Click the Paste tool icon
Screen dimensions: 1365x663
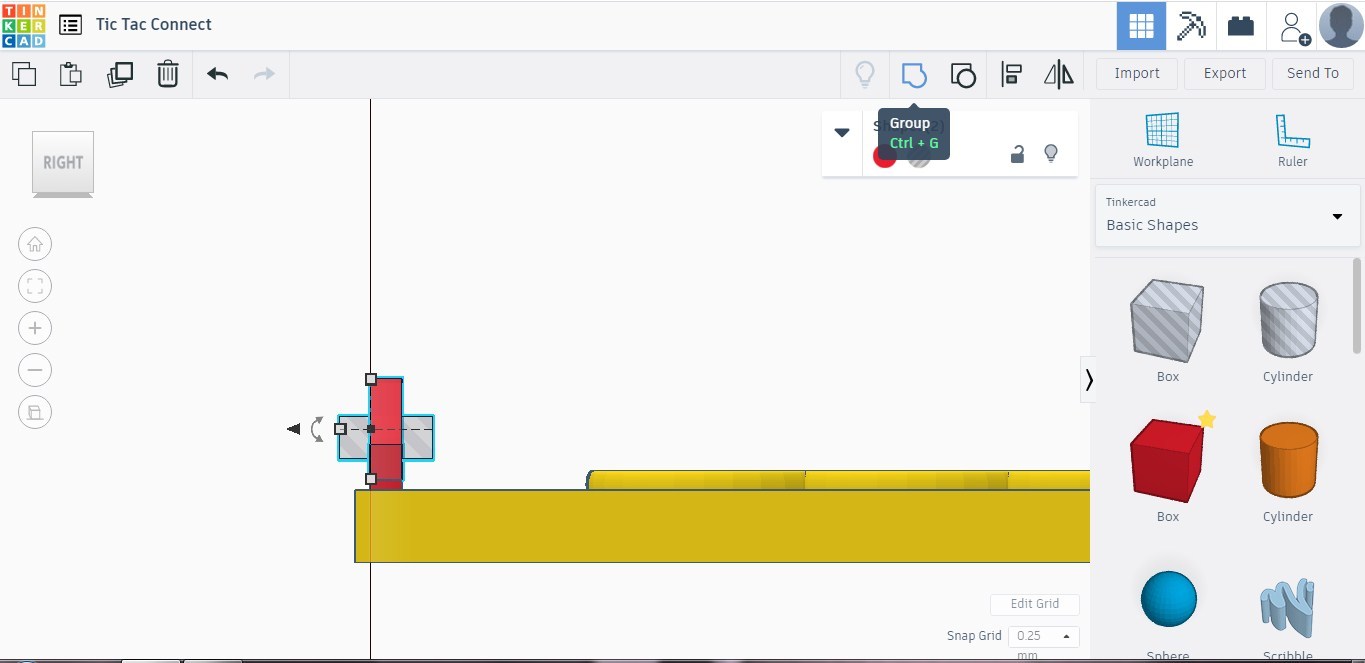(x=71, y=74)
